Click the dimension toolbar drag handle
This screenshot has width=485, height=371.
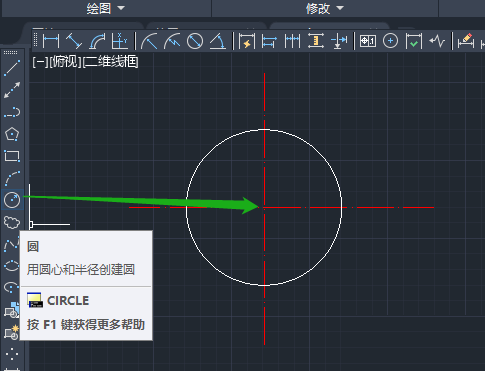pos(36,41)
